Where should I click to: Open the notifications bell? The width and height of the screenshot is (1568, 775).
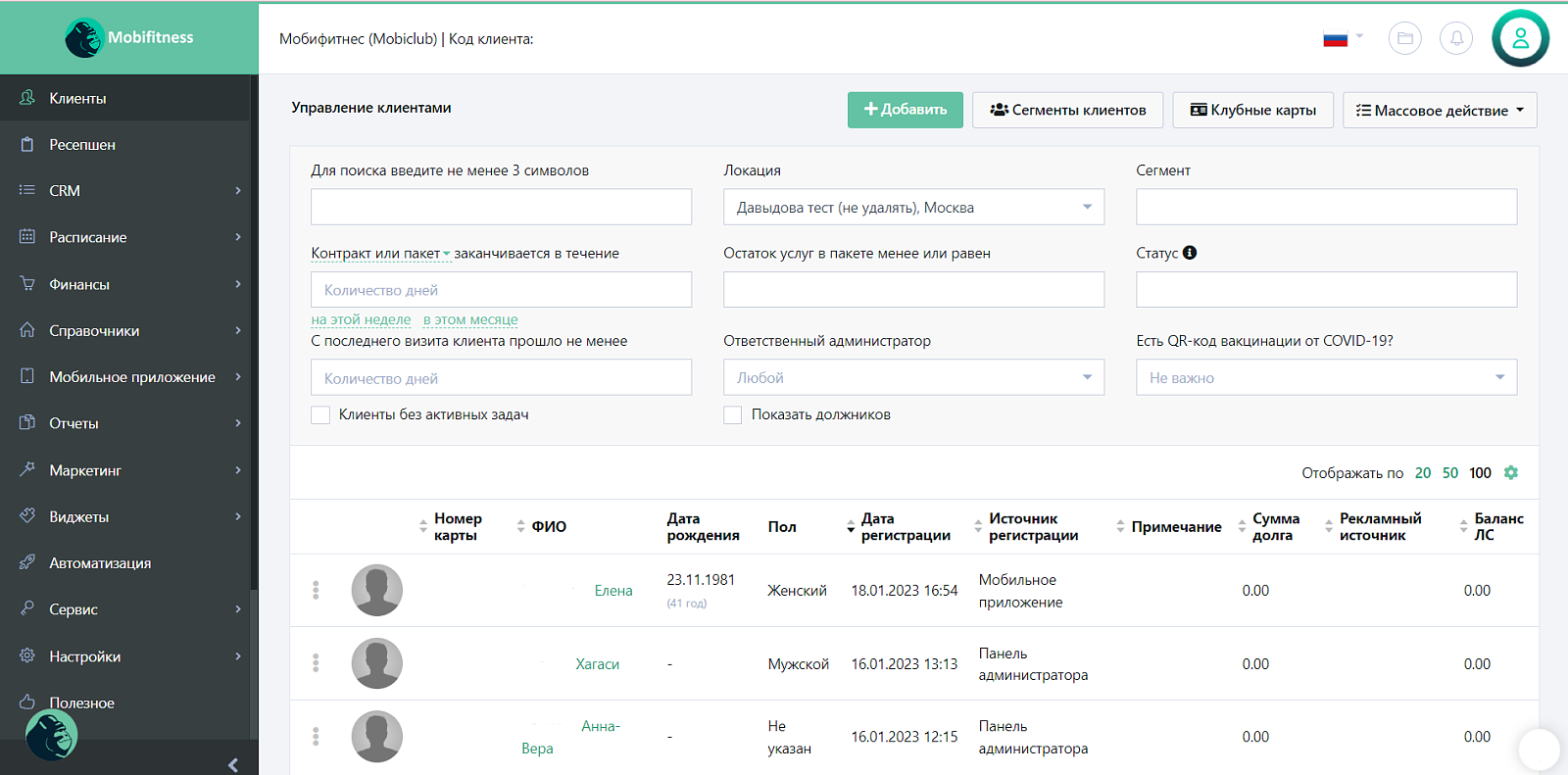1456,38
